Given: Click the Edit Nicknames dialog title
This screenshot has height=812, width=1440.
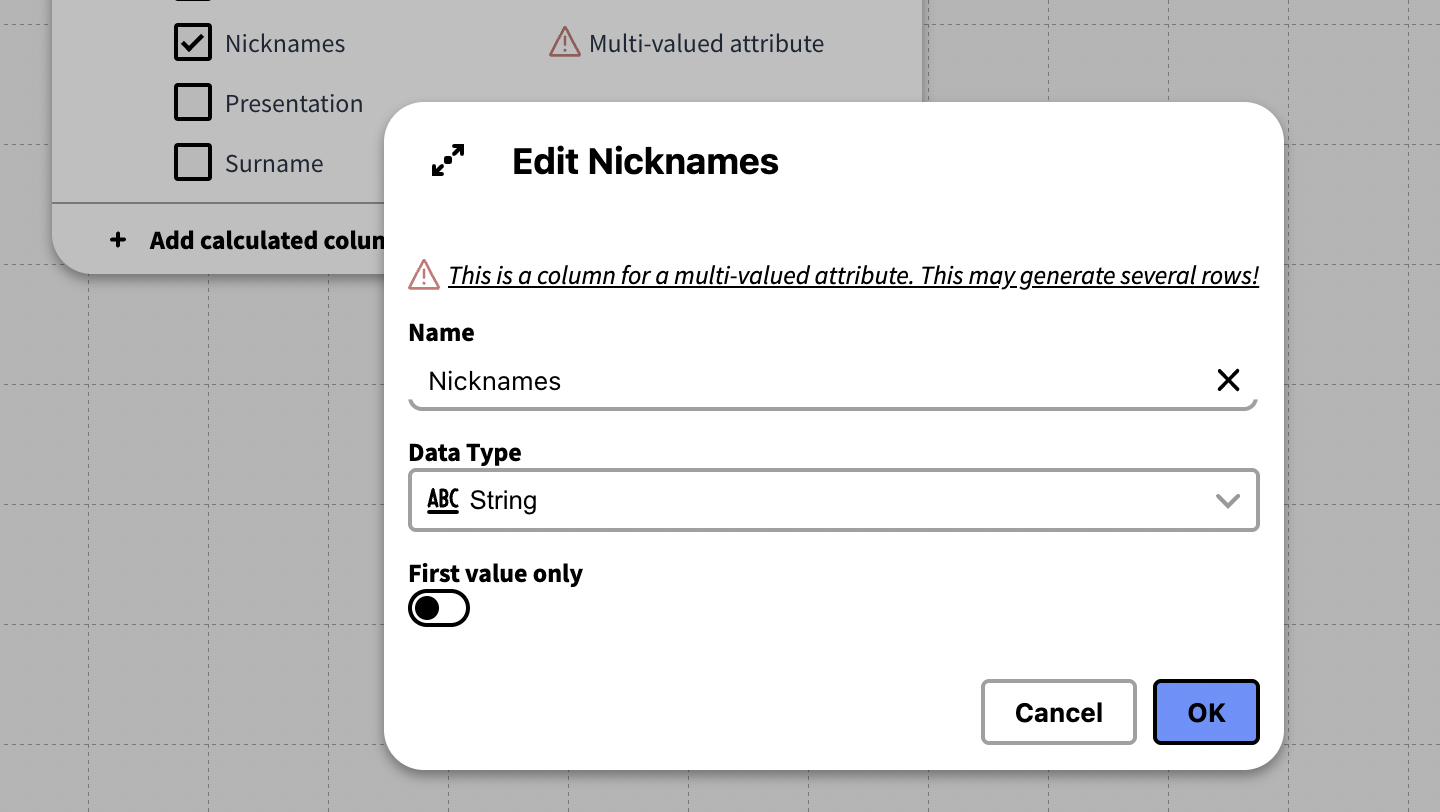Looking at the screenshot, I should point(645,162).
